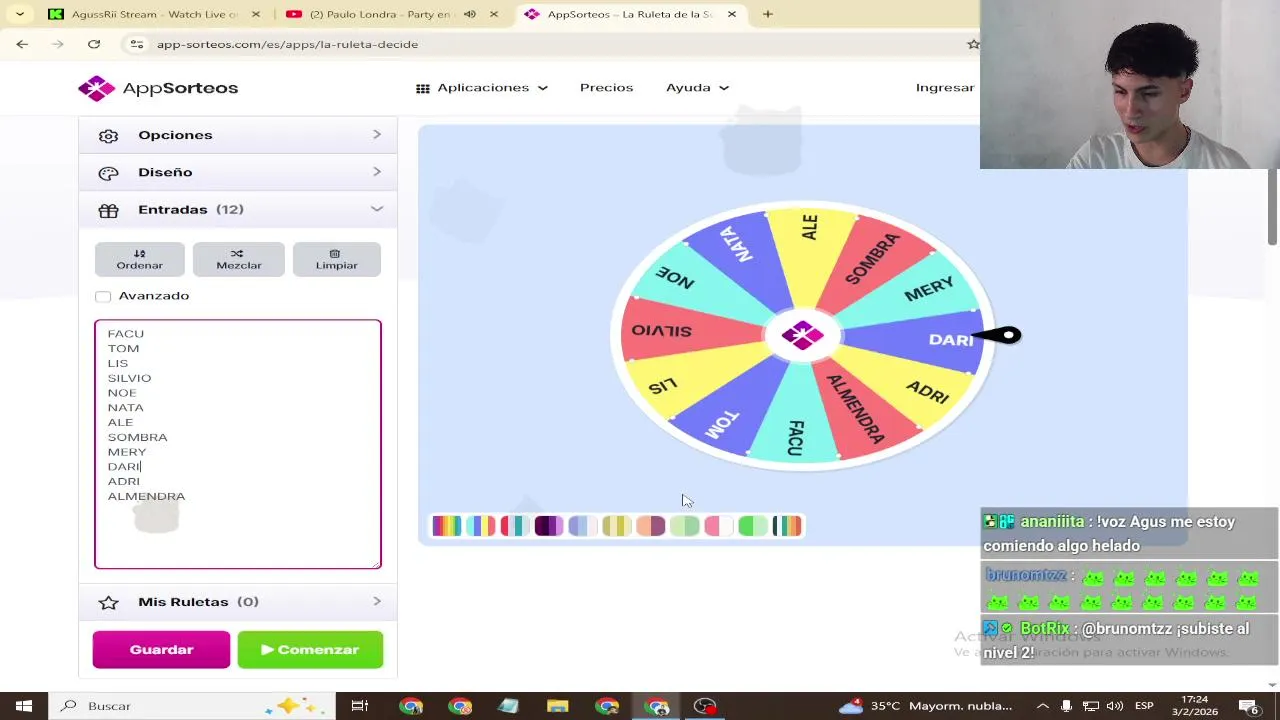Expand the Mis Ruletas section

(238, 602)
